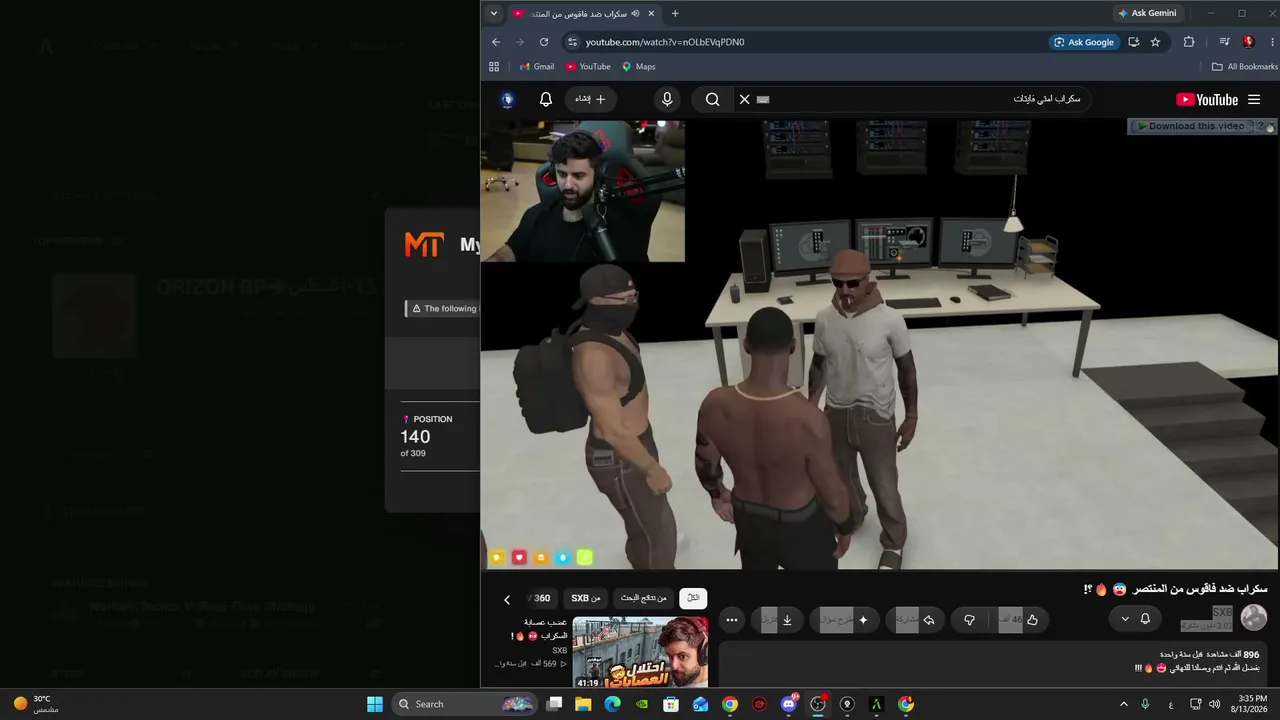Install app icon in the address bar
1280x720 pixels.
click(1134, 42)
